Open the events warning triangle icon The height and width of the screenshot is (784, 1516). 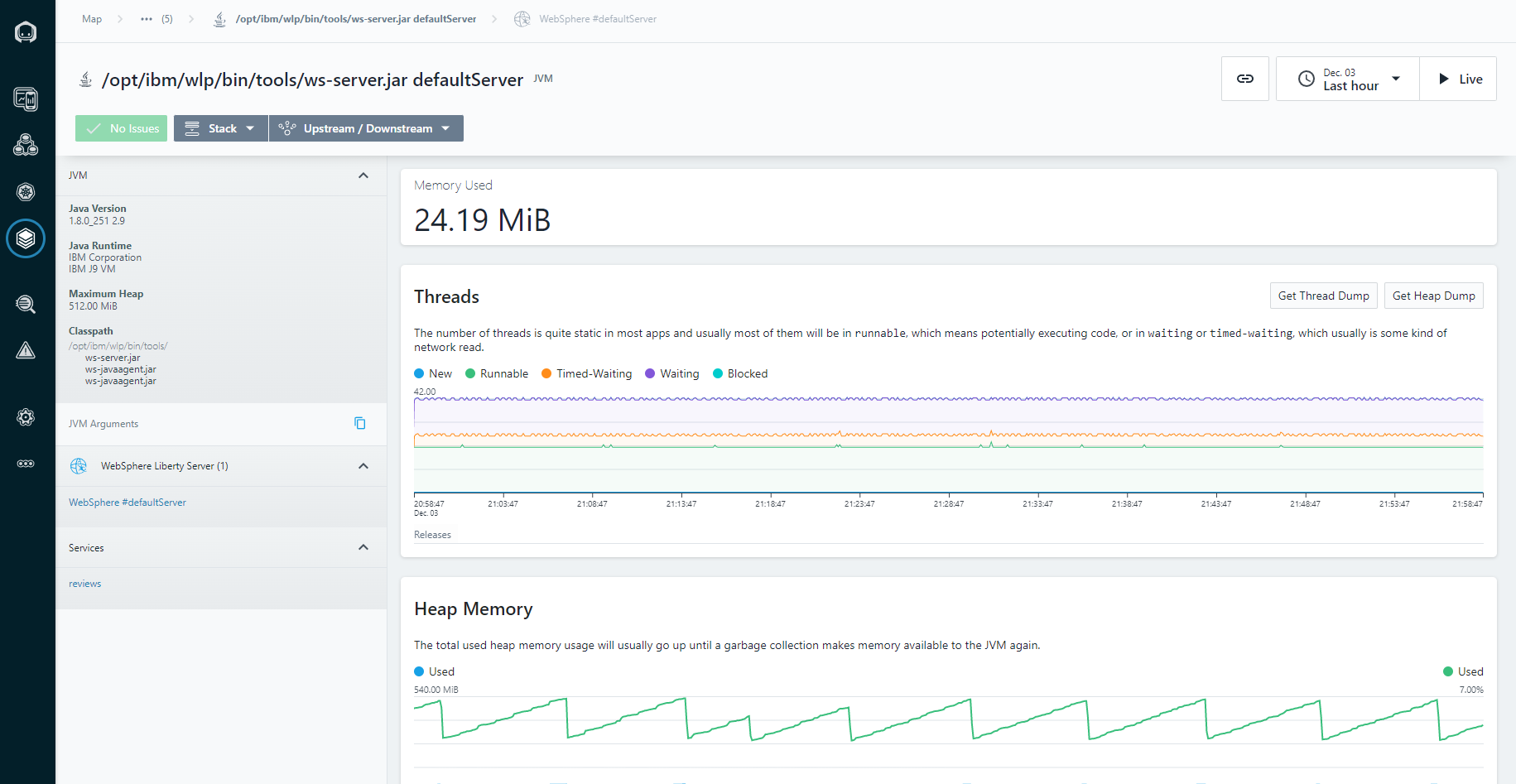click(x=26, y=350)
